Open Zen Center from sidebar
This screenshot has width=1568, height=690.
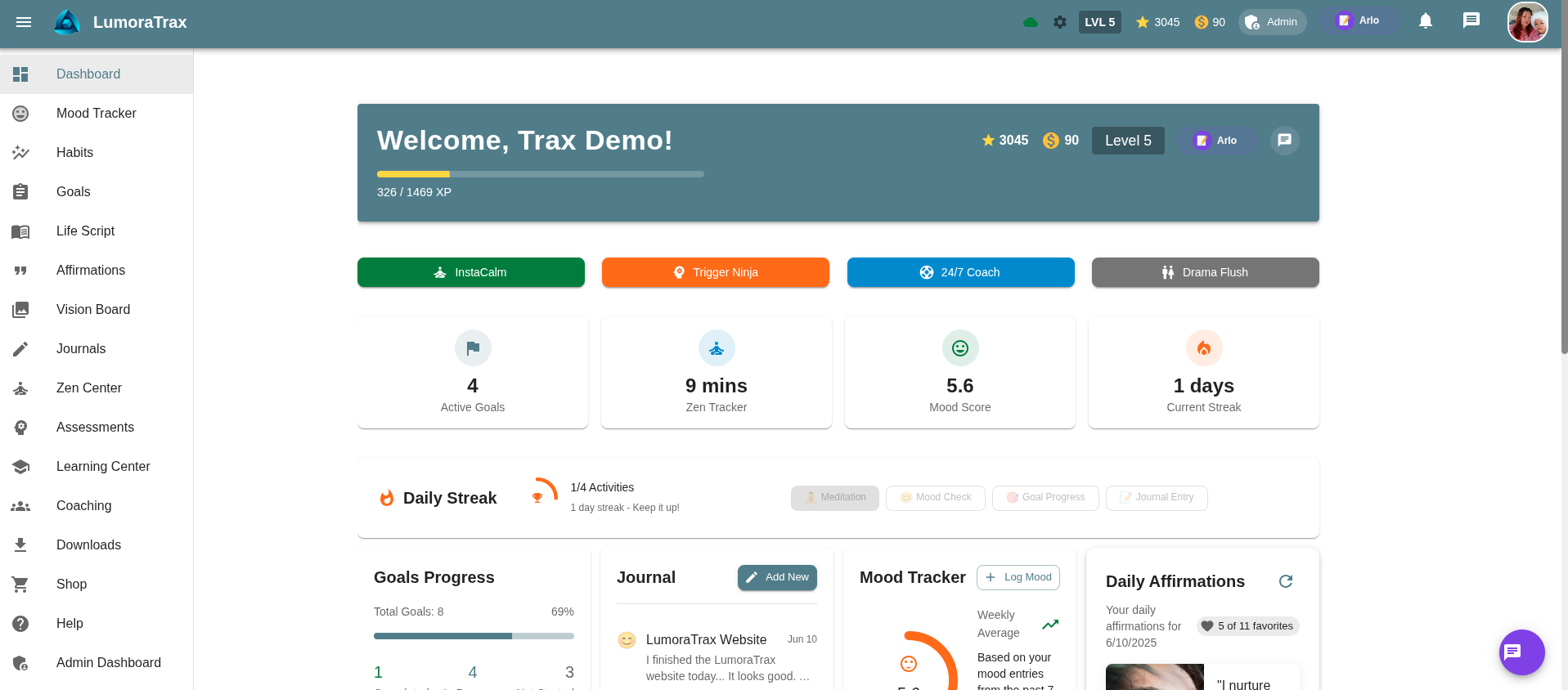click(x=88, y=388)
